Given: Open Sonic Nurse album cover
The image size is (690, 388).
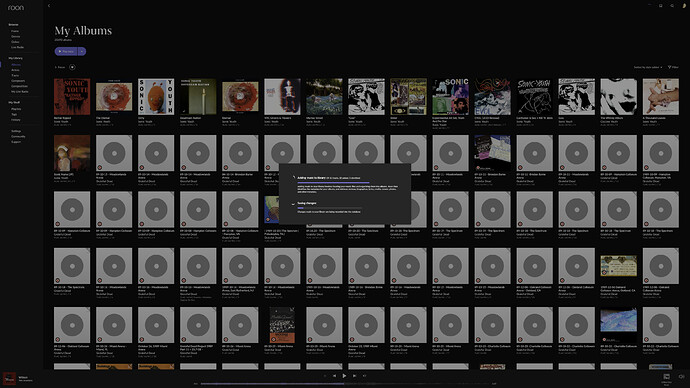Looking at the screenshot, I should [72, 153].
